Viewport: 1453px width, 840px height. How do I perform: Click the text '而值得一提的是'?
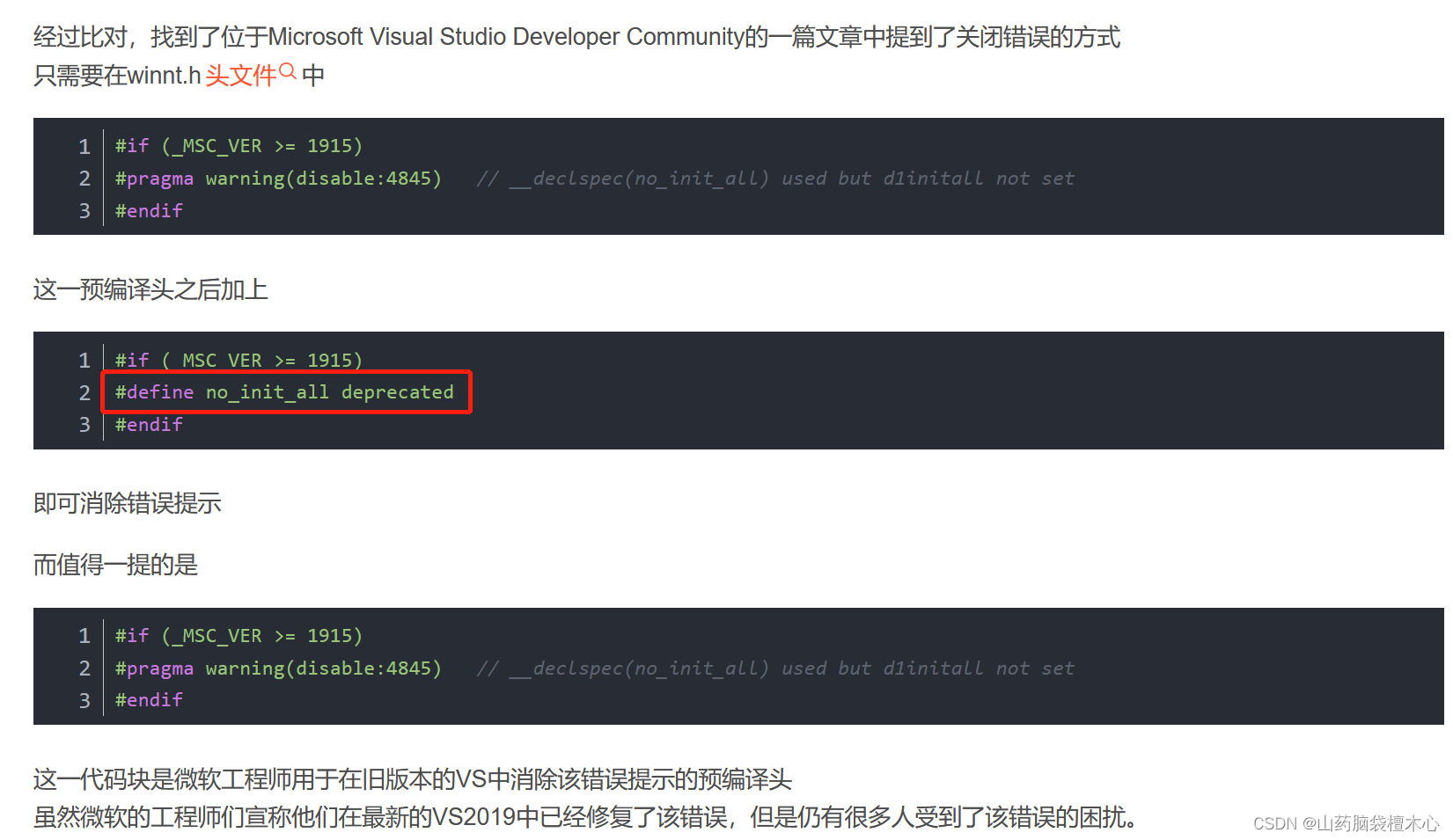point(116,565)
